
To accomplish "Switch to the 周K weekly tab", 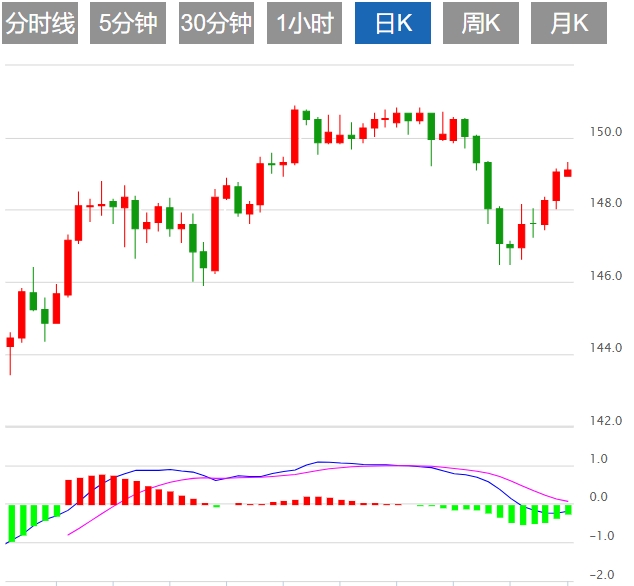I will click(x=481, y=24).
